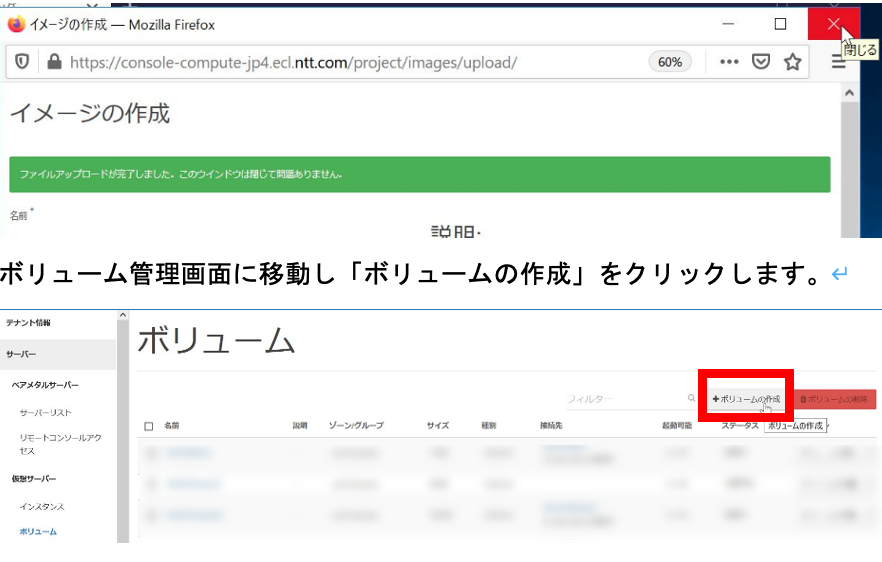
Task: Open the page actions three-dot menu
Action: [x=729, y=62]
